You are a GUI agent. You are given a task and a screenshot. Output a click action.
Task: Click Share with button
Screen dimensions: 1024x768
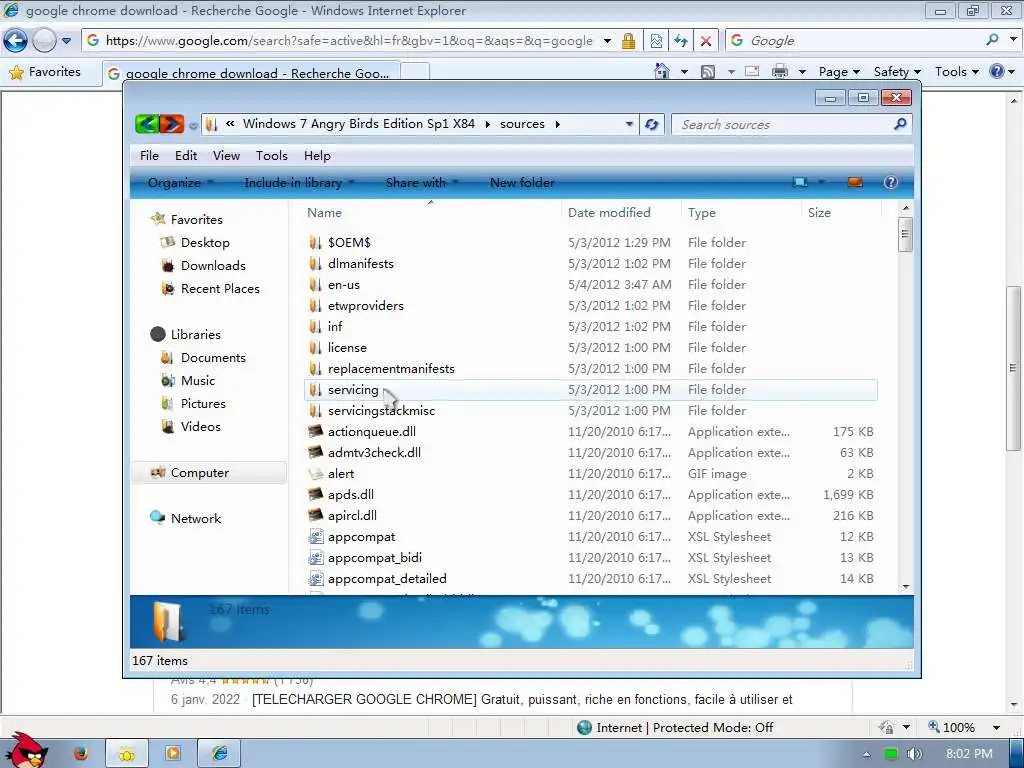point(422,183)
